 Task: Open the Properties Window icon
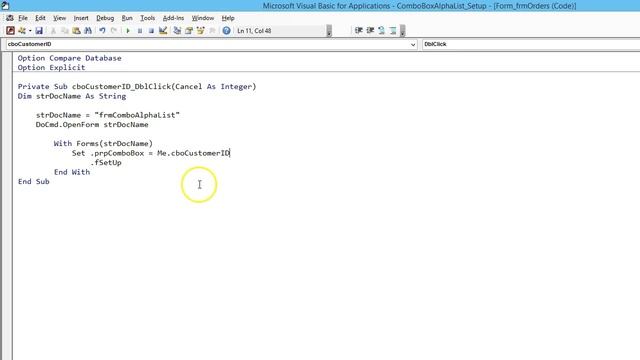click(189, 31)
